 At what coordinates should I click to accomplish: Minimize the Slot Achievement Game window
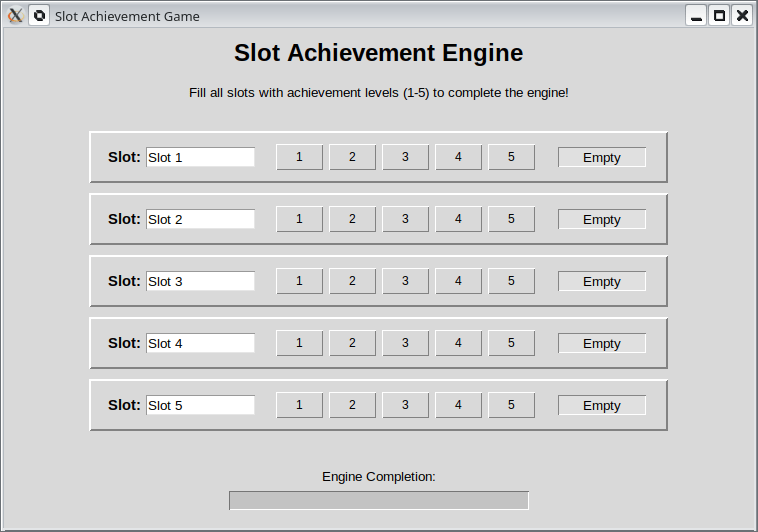coord(695,16)
